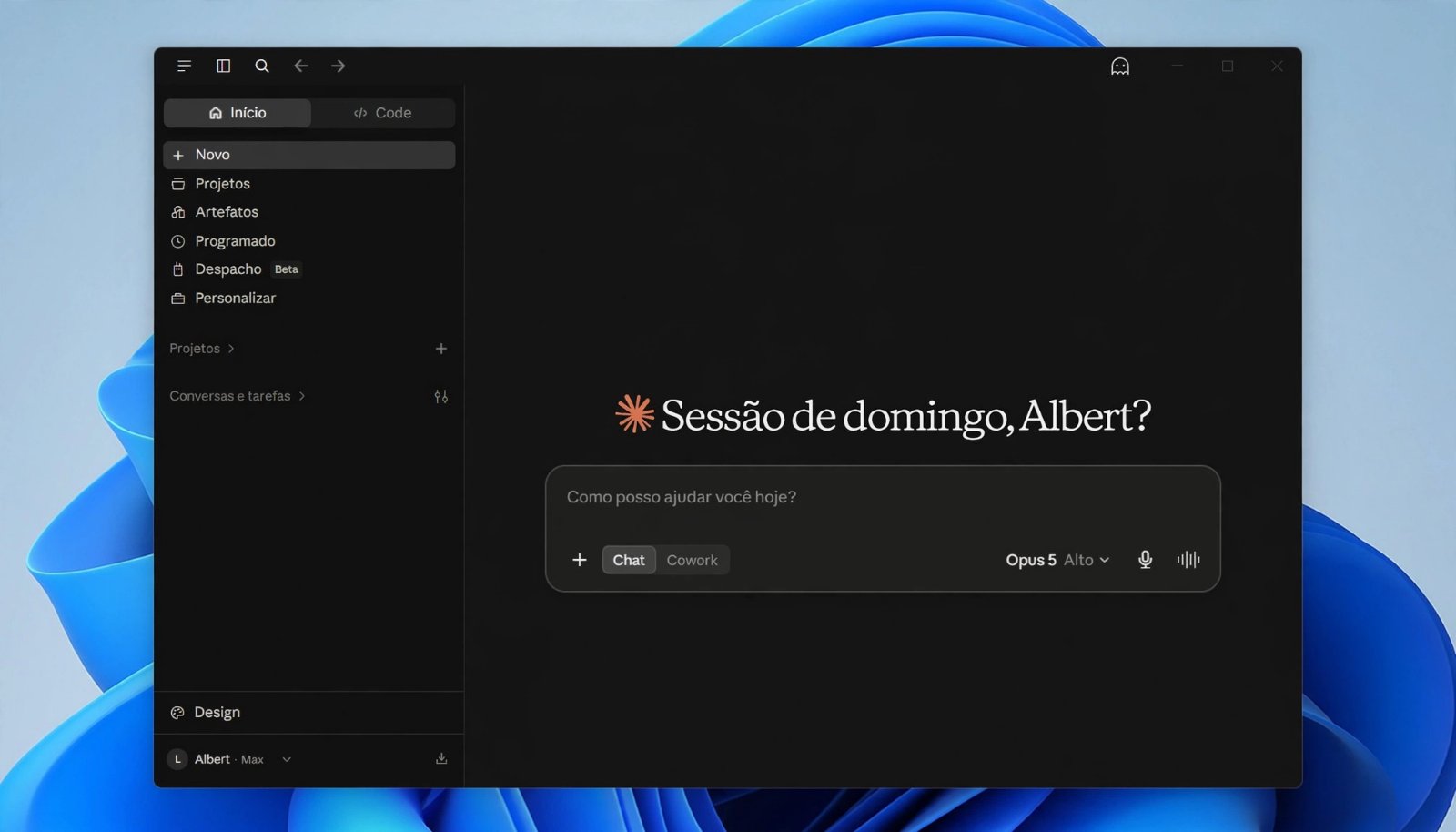1456x832 pixels.
Task: Add a new project with plus icon
Action: pyautogui.click(x=441, y=349)
